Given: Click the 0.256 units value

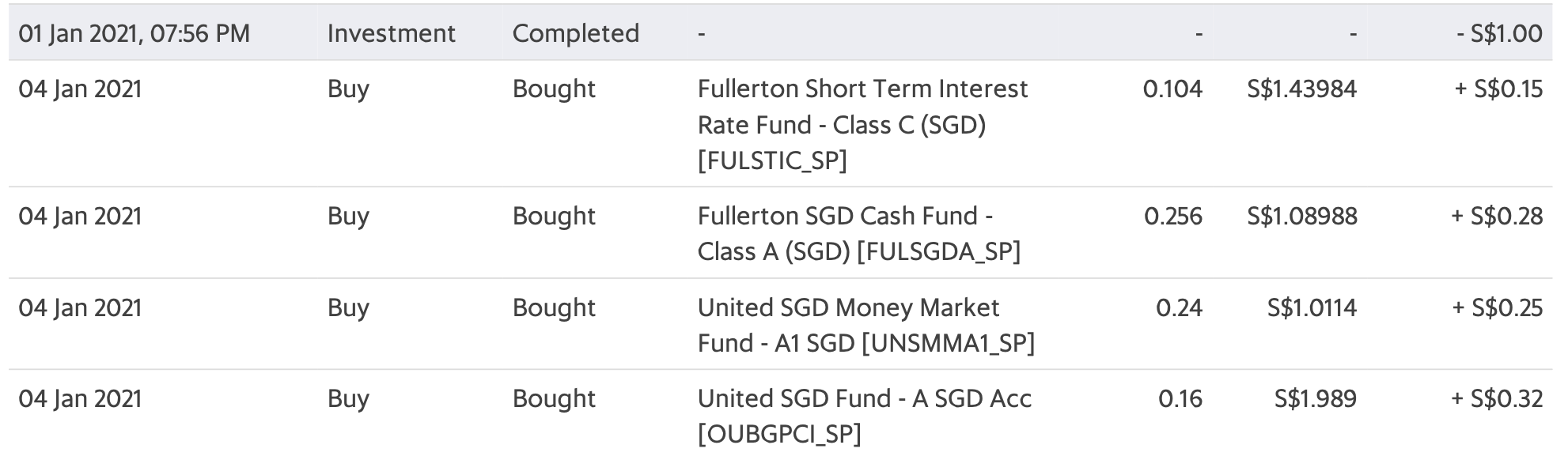Looking at the screenshot, I should click(1173, 216).
